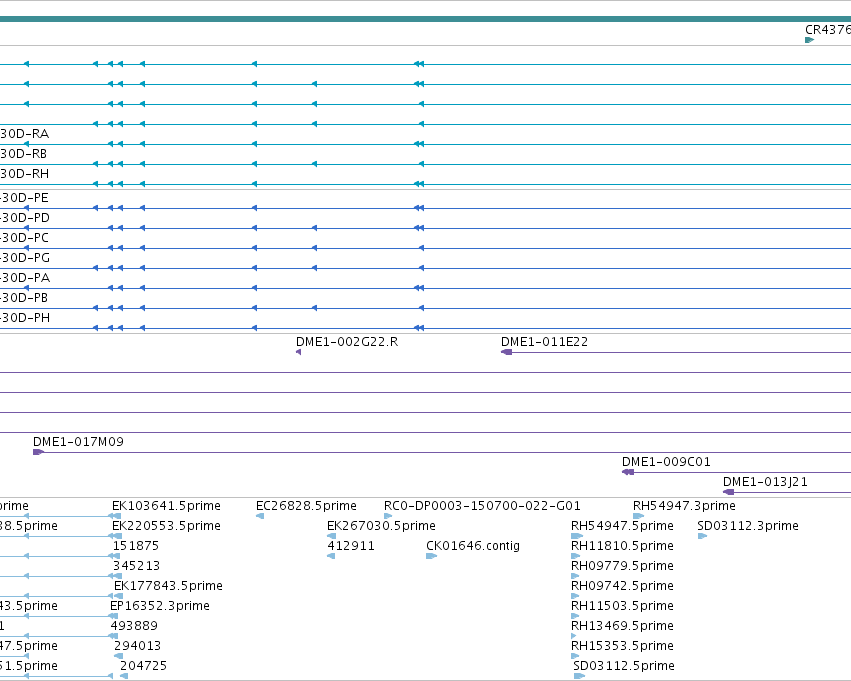Click the 30D-PD protein label
The width and height of the screenshot is (851, 681).
(x=25, y=218)
